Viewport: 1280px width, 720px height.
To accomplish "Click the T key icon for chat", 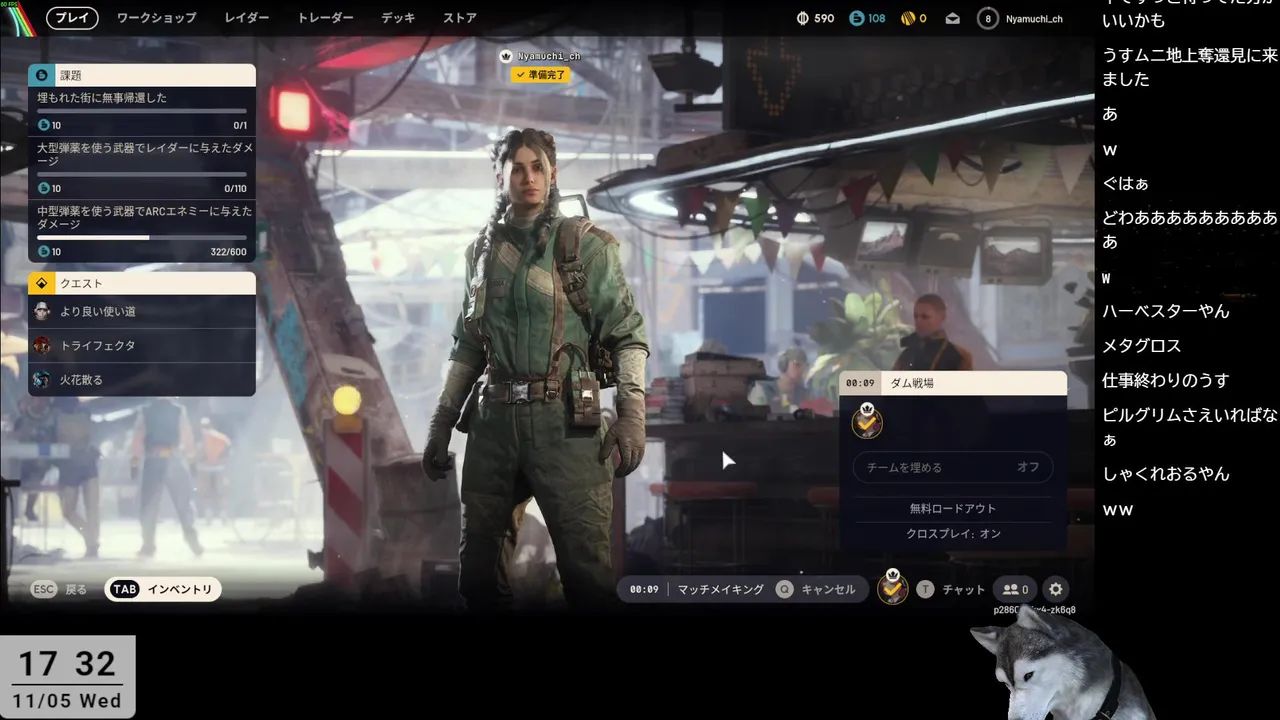I will (925, 589).
